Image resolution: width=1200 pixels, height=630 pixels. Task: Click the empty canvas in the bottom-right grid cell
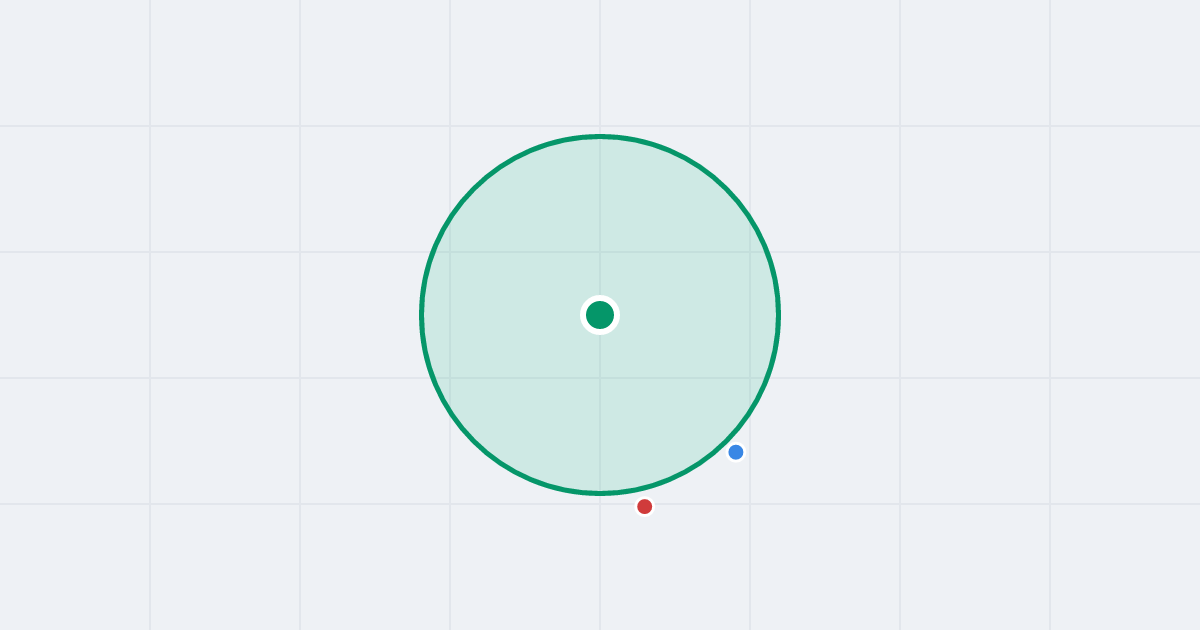[x=1125, y=567]
